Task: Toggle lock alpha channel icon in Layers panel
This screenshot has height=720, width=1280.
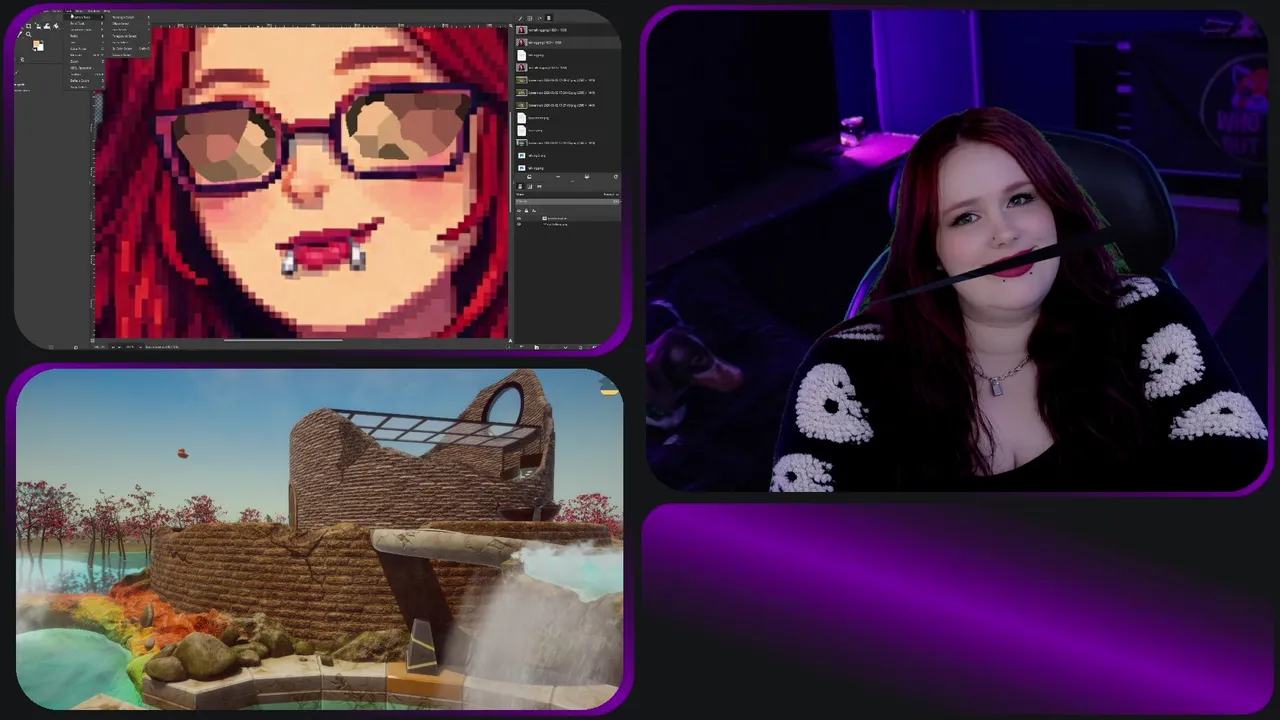Action: coord(534,210)
